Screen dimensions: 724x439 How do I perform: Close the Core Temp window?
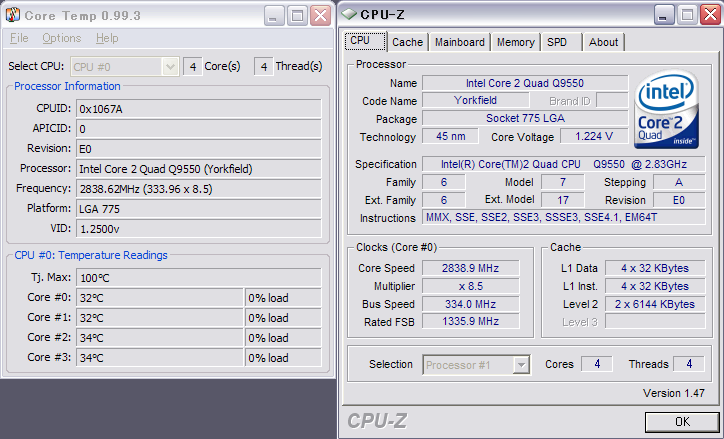coord(320,16)
